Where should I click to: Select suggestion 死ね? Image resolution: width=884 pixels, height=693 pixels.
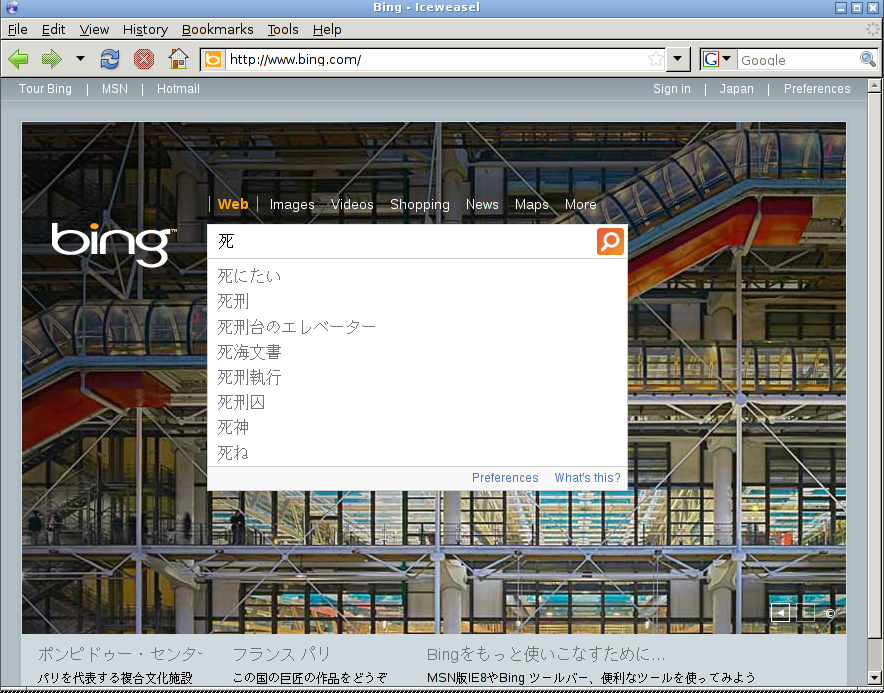(417, 453)
